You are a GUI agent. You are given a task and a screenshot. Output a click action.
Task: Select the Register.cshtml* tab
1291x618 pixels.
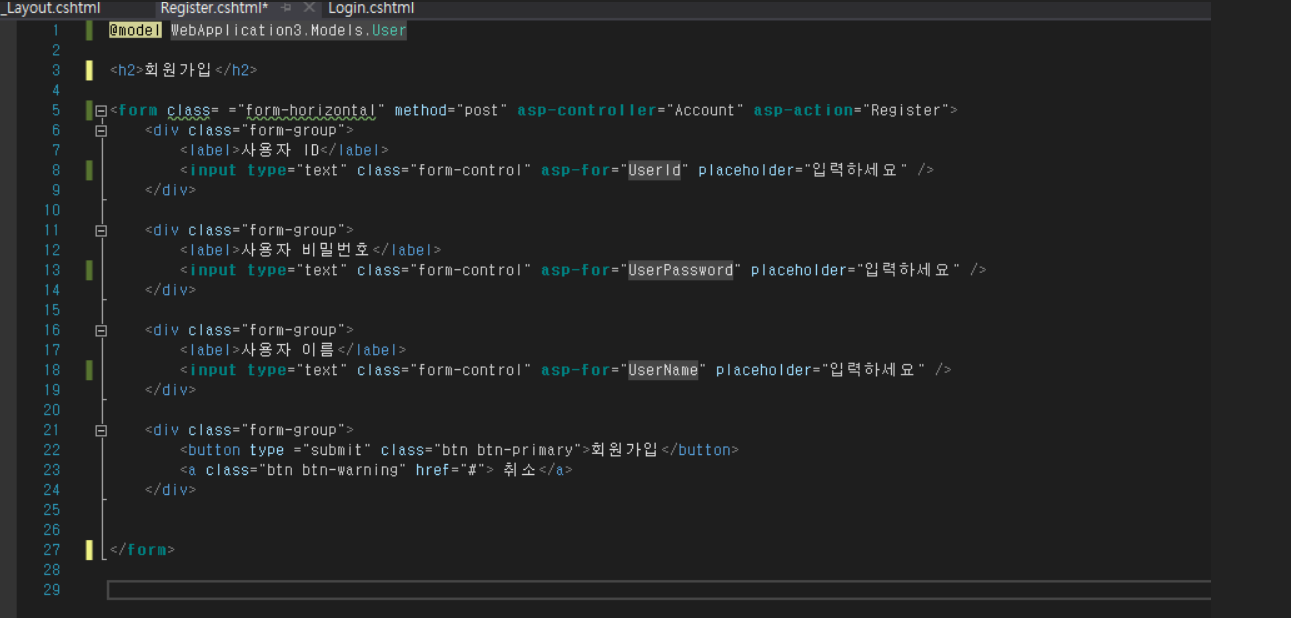(214, 8)
